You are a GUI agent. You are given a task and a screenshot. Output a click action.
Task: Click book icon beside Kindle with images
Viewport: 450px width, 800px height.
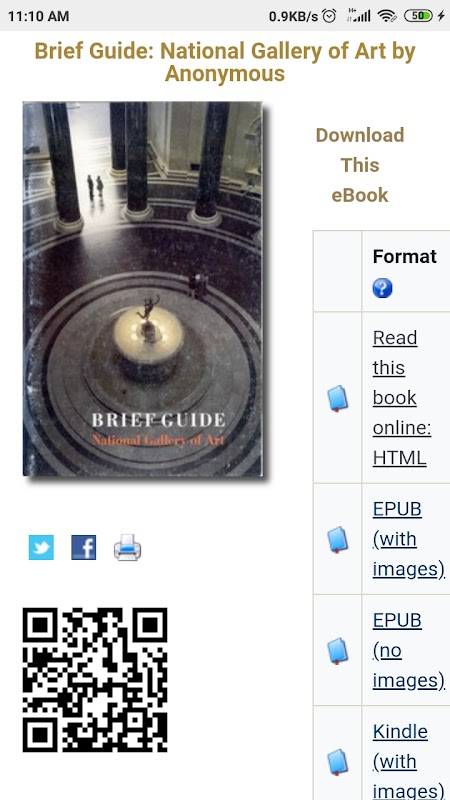337,762
